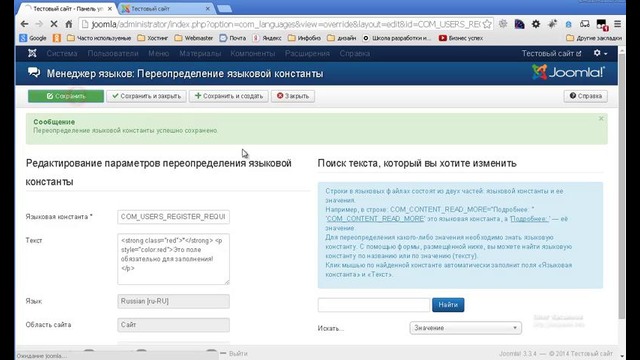Open the 'Система' menu
The image size is (640, 360).
[x=62, y=53]
